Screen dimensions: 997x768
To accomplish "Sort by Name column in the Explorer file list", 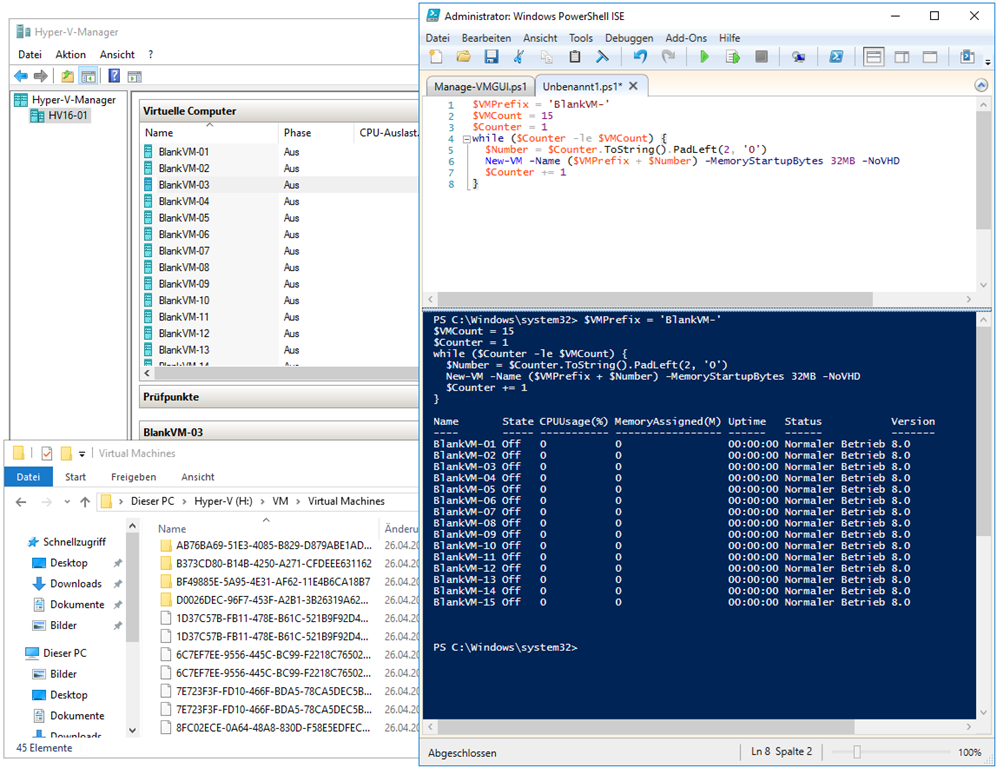I will 266,529.
